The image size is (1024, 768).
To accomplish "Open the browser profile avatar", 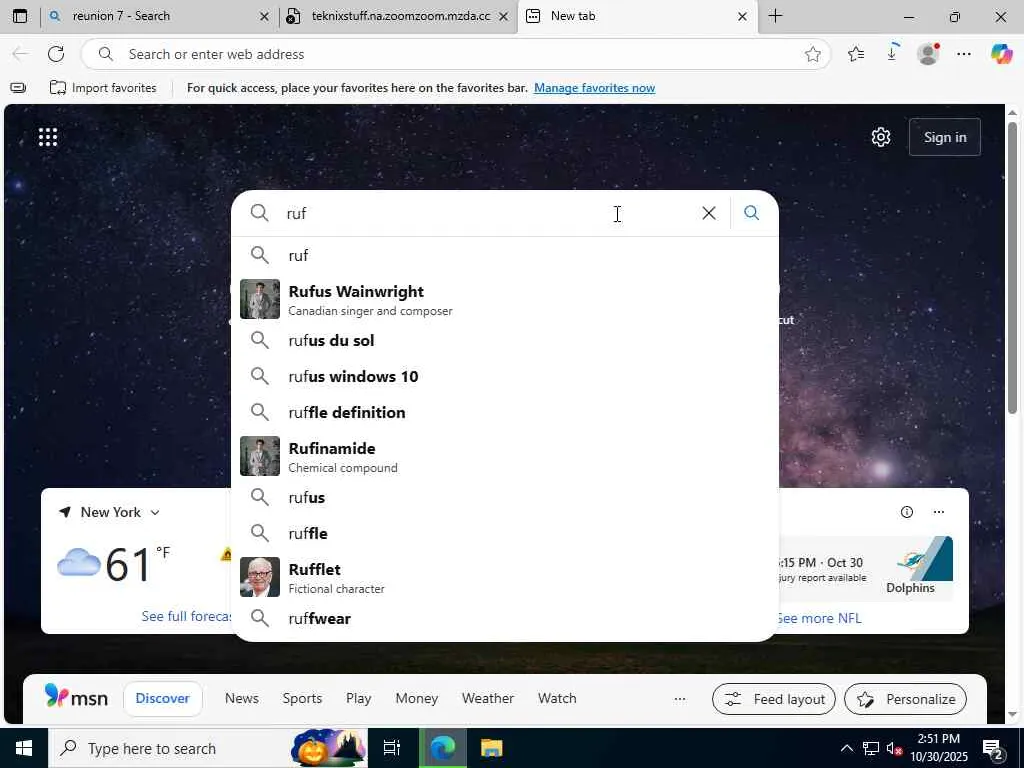I will (x=928, y=54).
